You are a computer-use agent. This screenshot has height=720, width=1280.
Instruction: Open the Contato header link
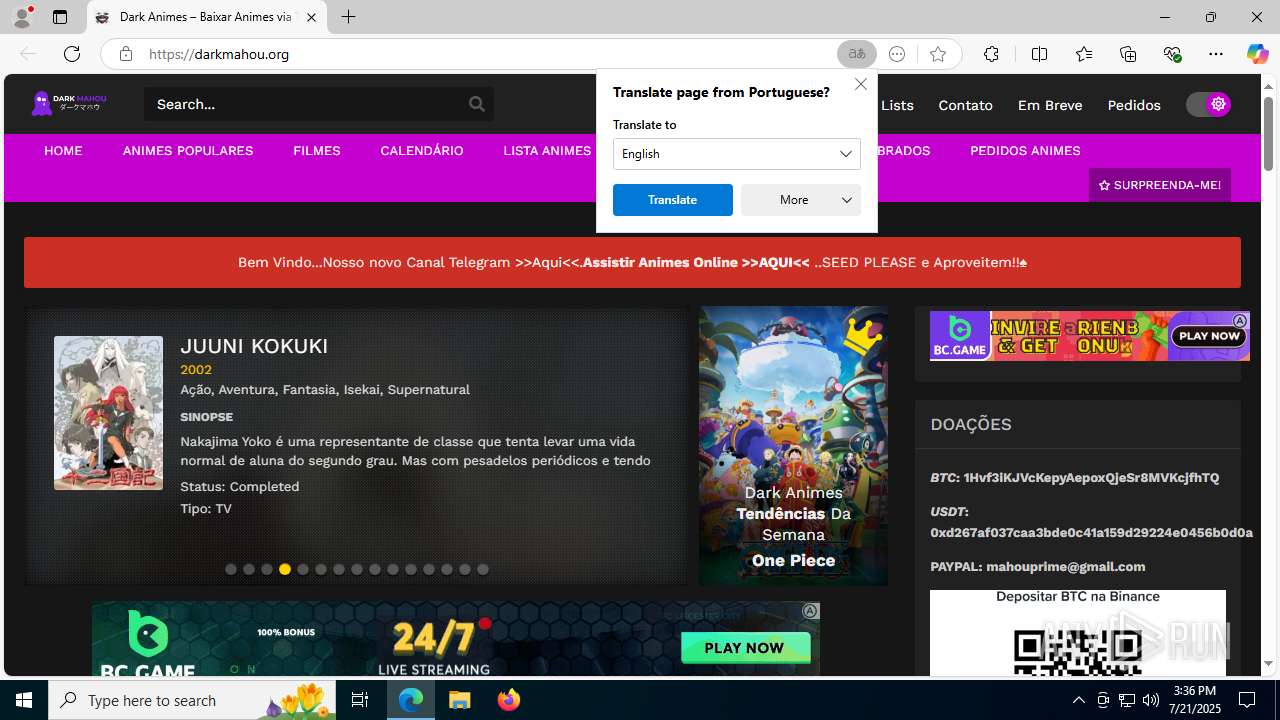(x=965, y=105)
